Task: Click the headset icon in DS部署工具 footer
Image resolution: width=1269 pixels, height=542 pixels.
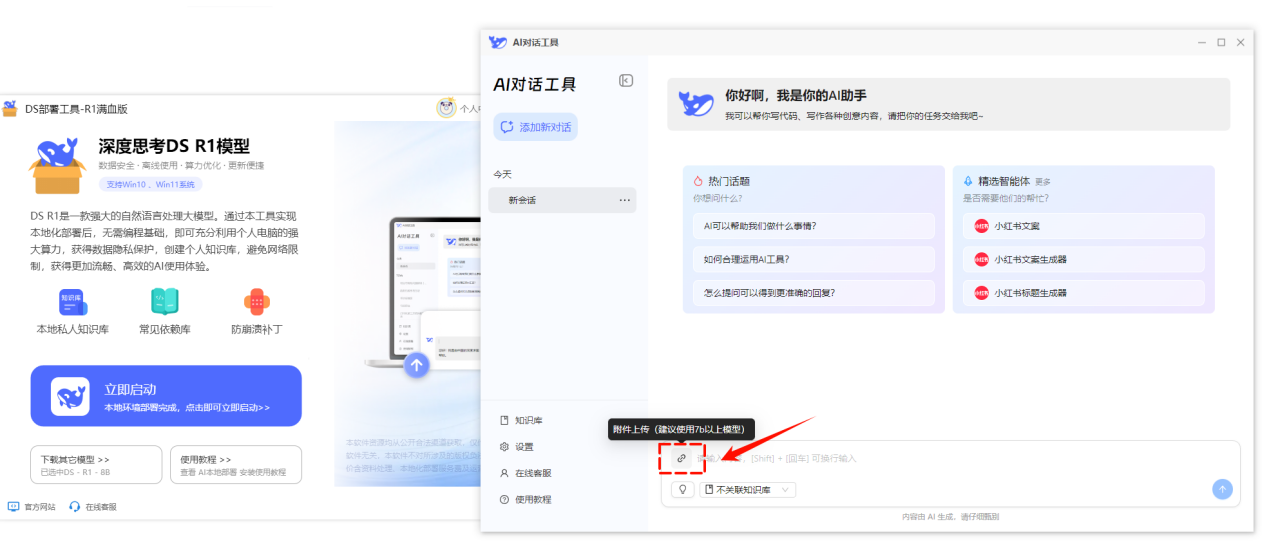Action: (x=75, y=507)
